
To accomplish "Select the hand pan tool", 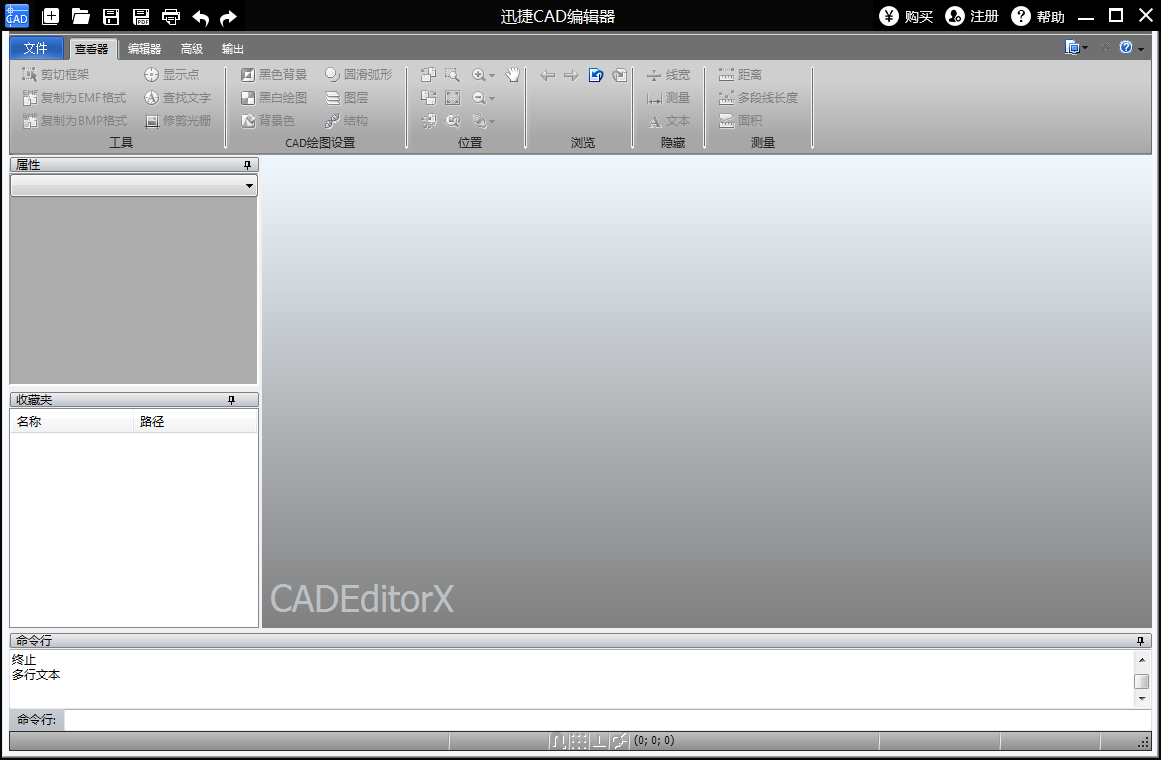I will [513, 75].
